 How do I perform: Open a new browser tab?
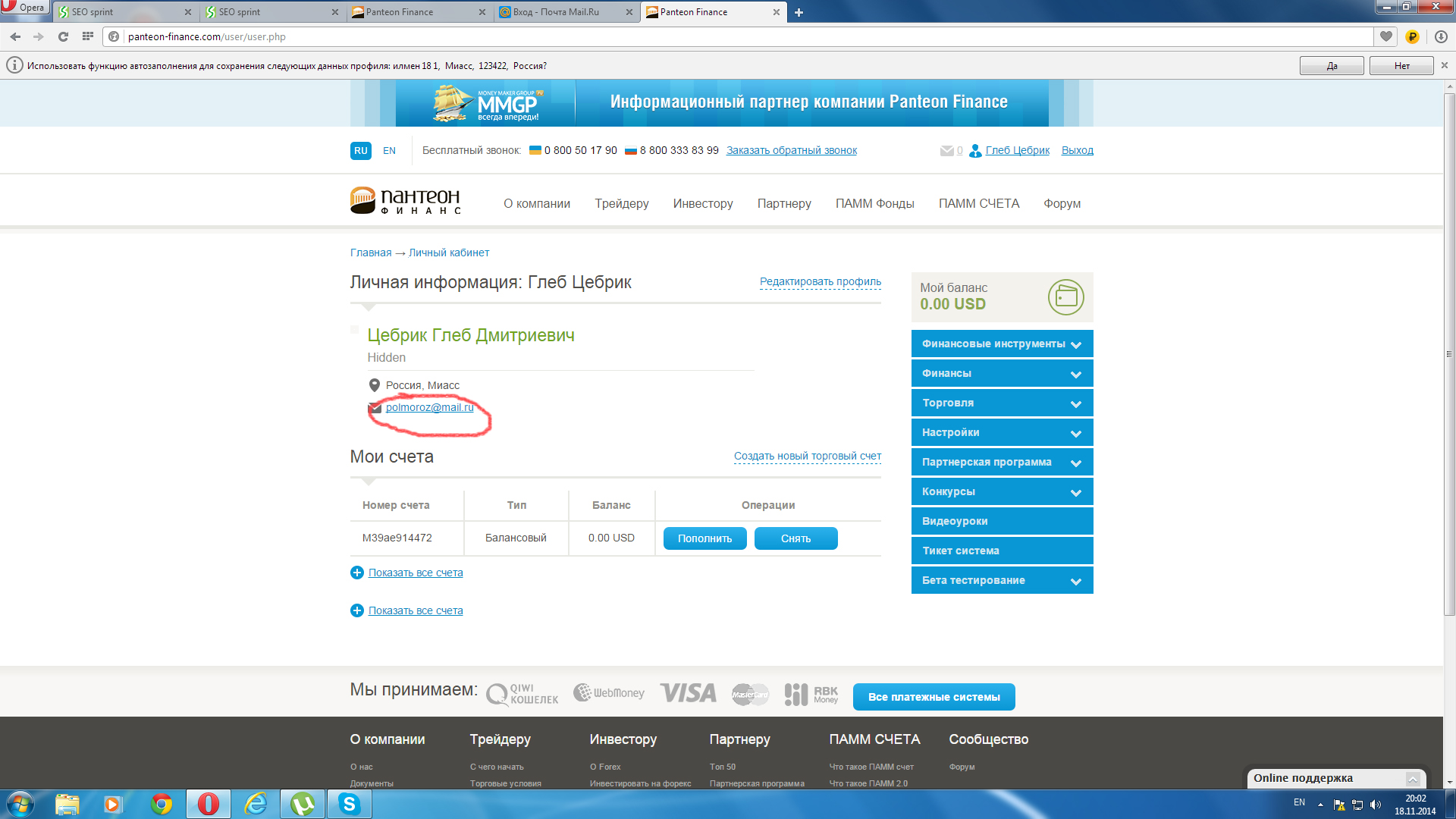point(799,12)
